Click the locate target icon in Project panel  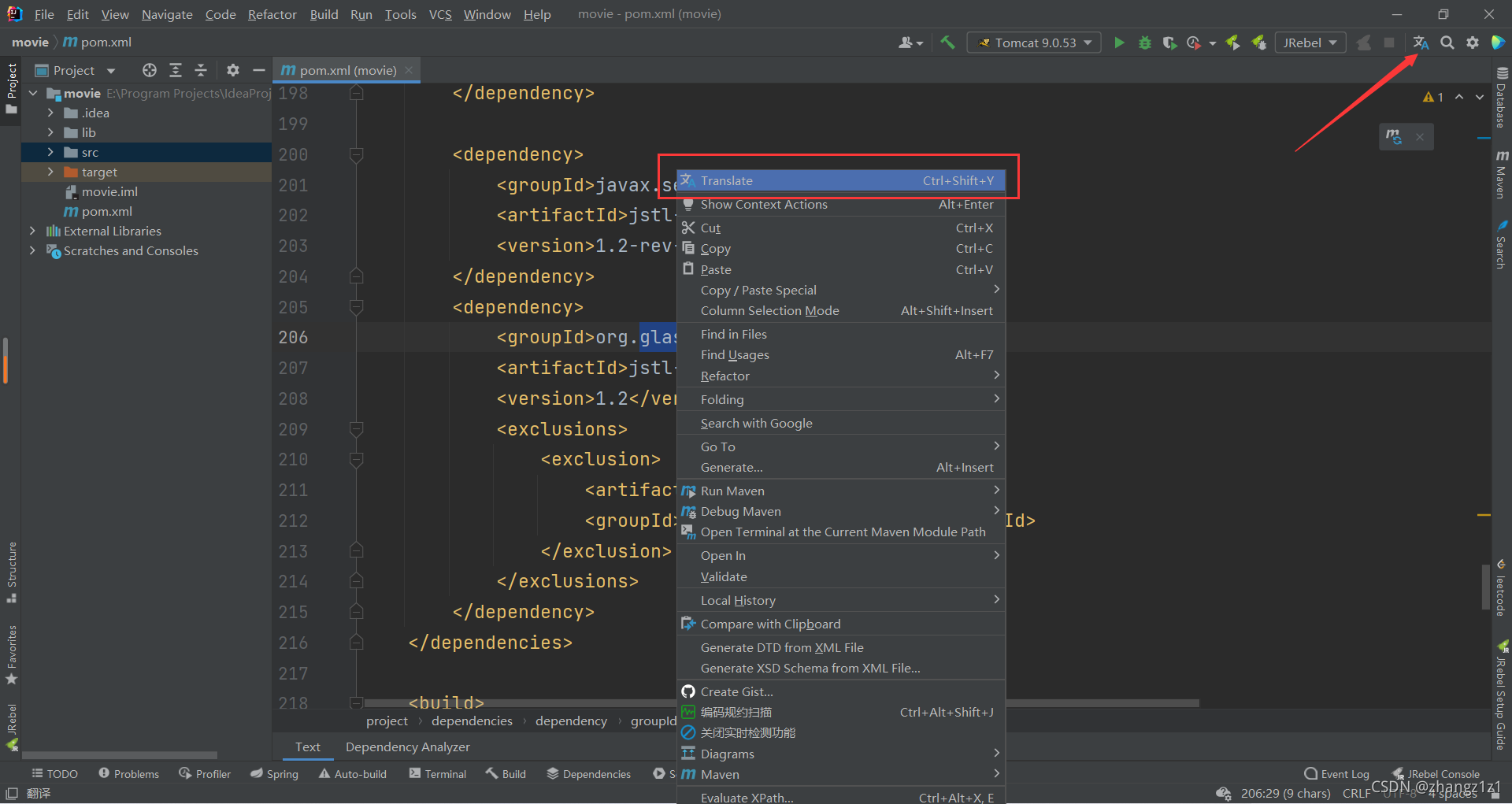pos(149,70)
